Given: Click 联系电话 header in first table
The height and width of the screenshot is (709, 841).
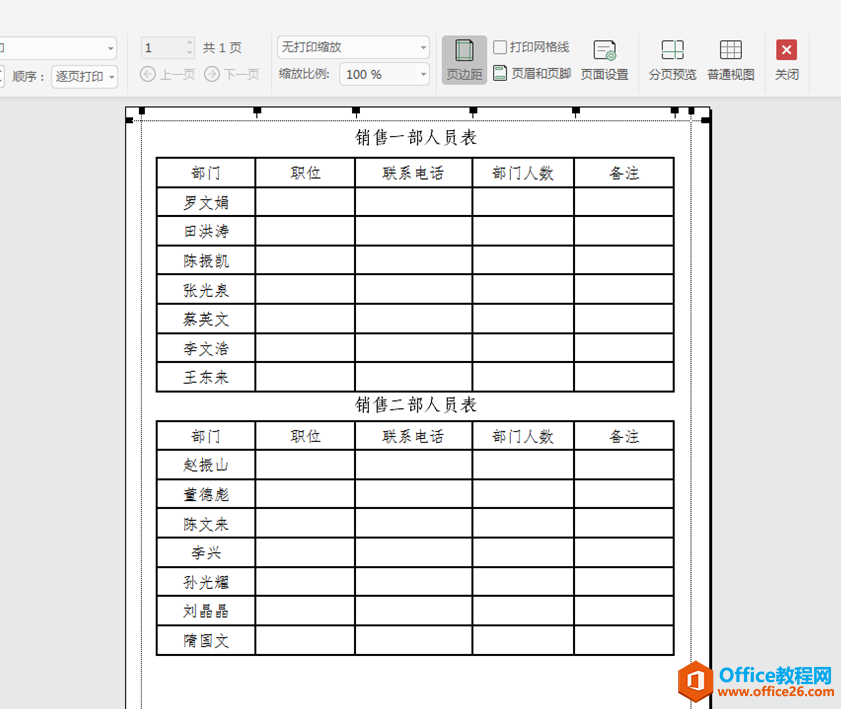Looking at the screenshot, I should tap(414, 173).
